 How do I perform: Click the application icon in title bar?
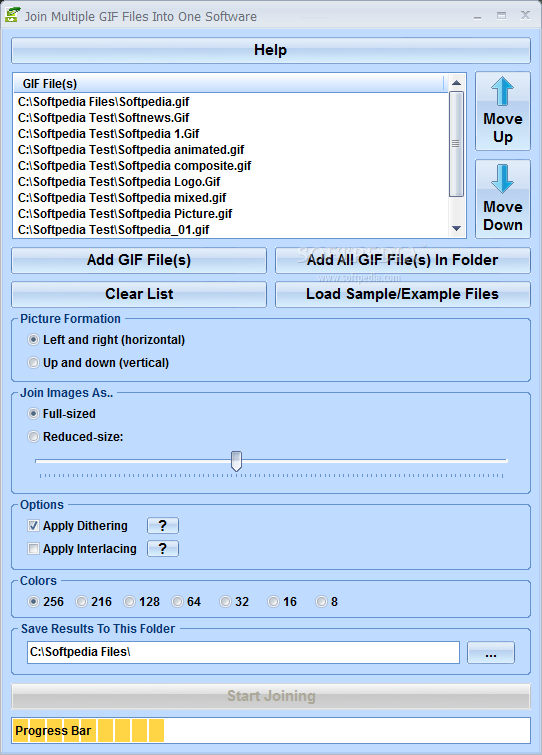tap(13, 15)
